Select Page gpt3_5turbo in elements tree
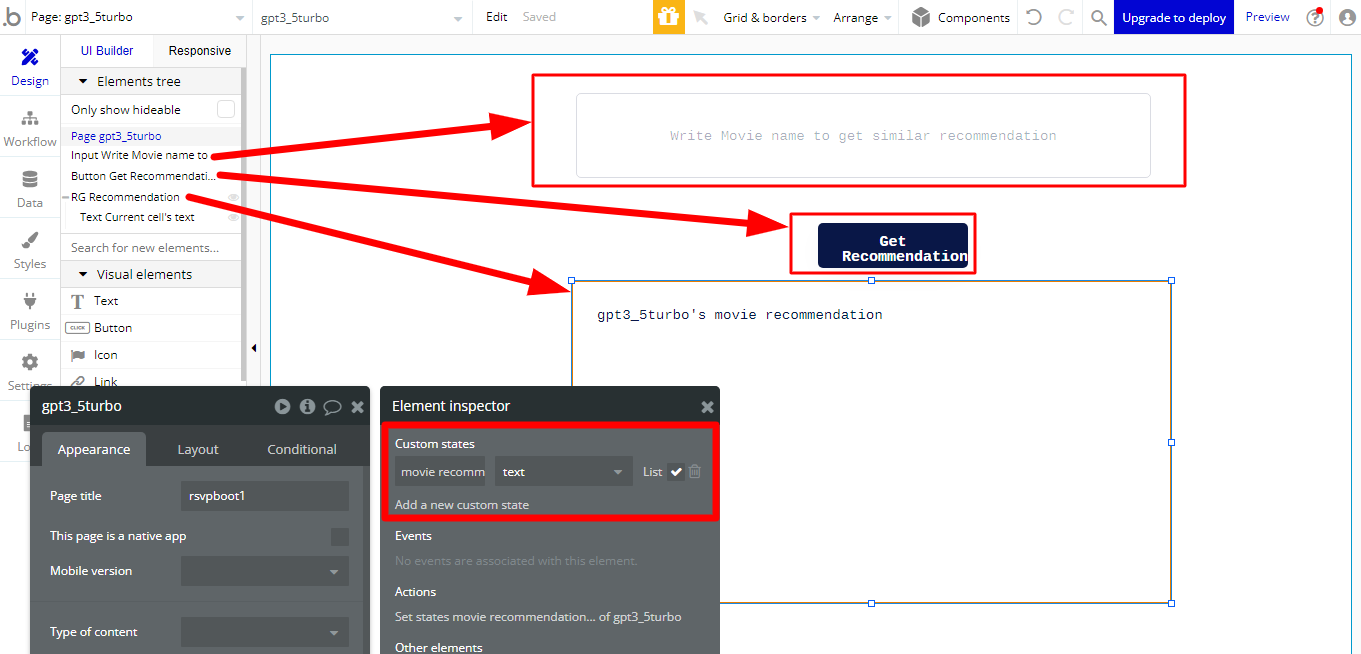Screen dimensions: 1361x654 click(x=116, y=136)
